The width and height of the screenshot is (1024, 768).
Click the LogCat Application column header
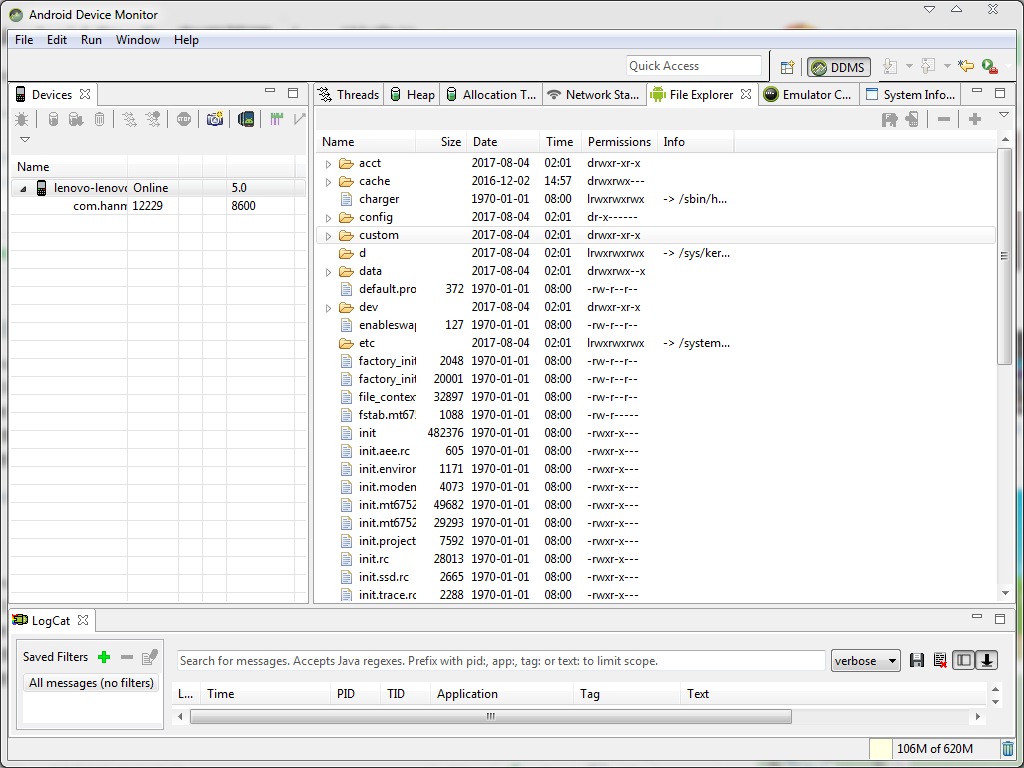tap(501, 694)
